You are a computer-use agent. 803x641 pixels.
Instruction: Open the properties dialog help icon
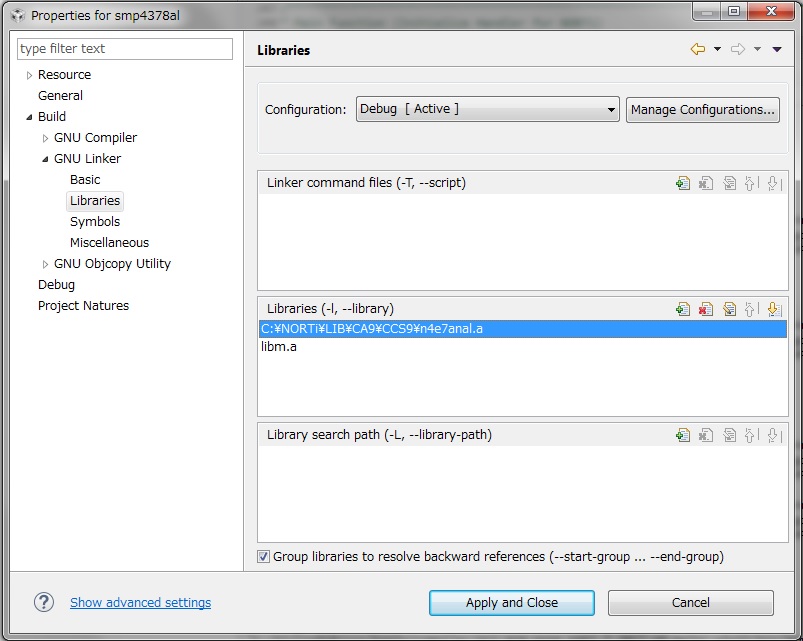pyautogui.click(x=43, y=602)
